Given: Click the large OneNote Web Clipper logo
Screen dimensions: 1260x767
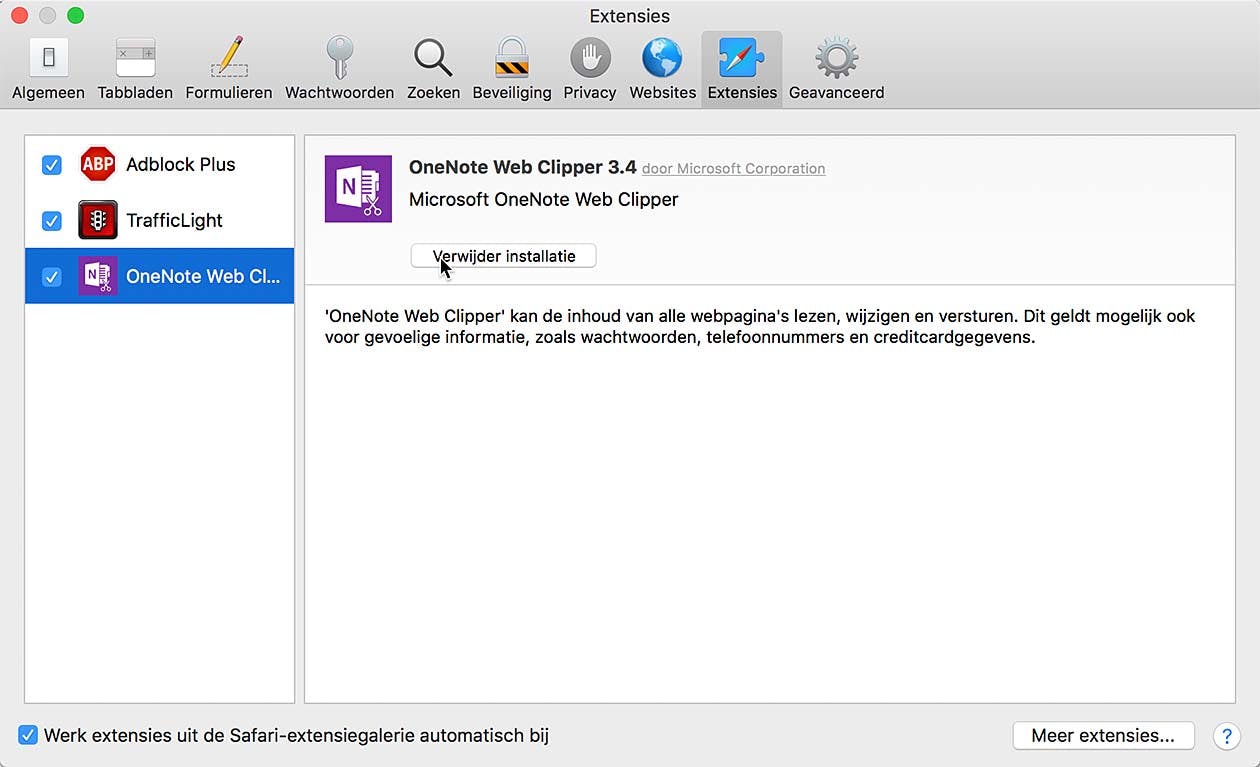Looking at the screenshot, I should pyautogui.click(x=358, y=189).
